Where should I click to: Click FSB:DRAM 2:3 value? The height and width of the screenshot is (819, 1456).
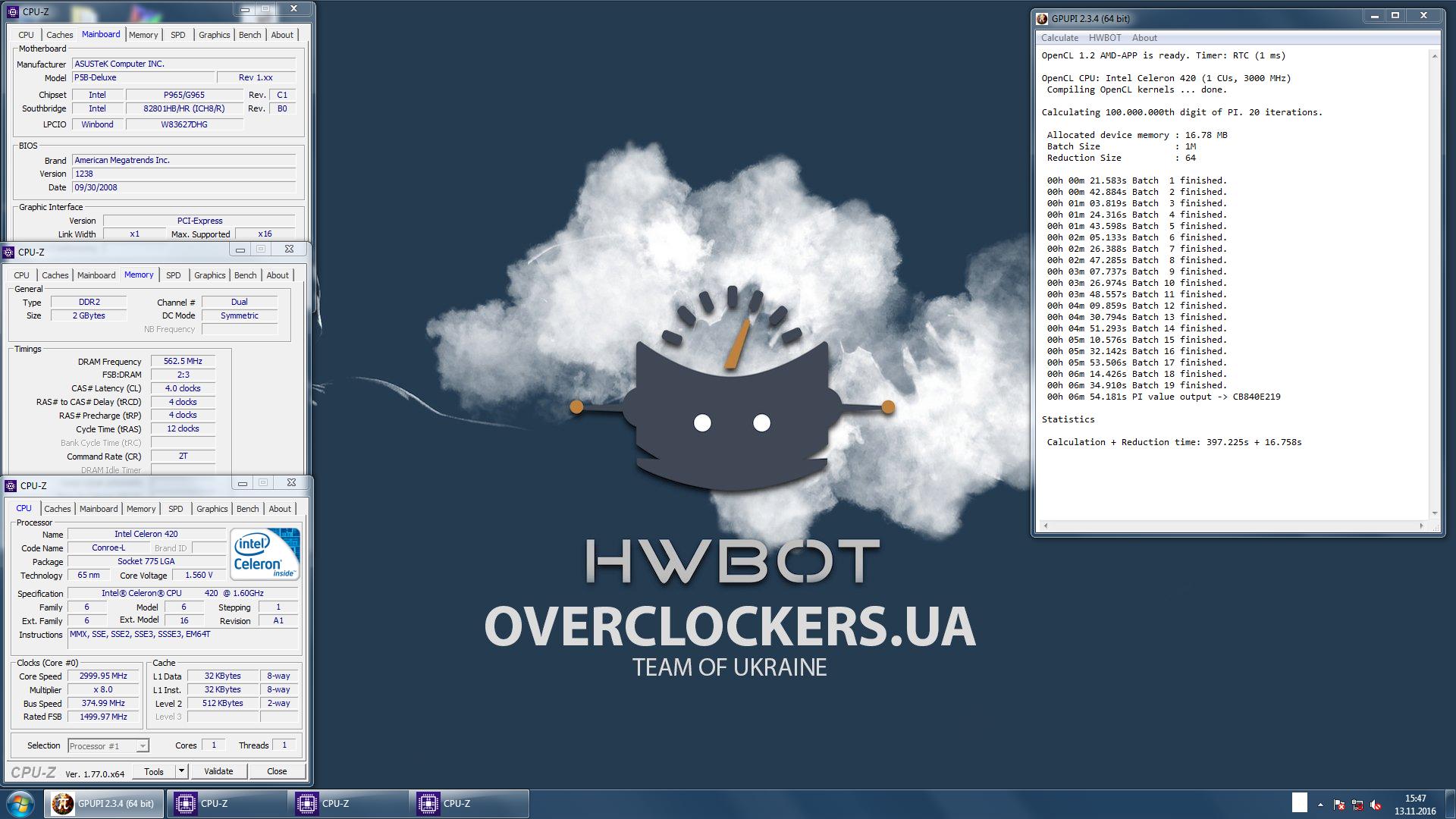183,375
